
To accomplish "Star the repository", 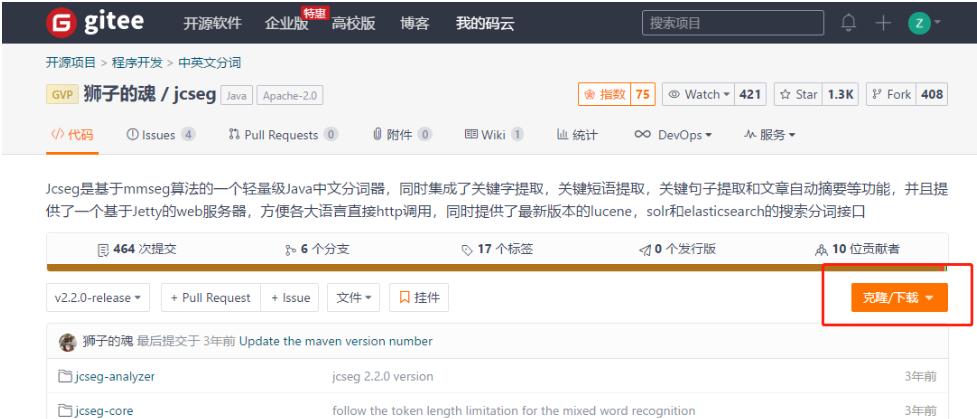I will (798, 94).
